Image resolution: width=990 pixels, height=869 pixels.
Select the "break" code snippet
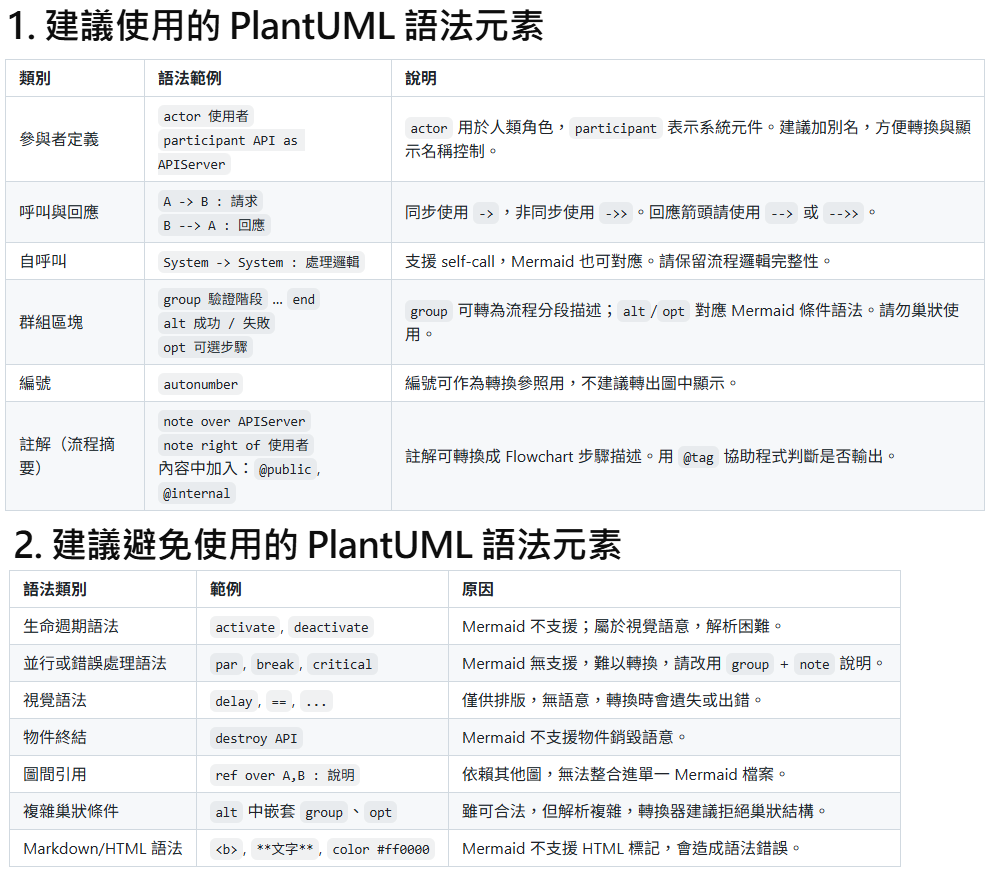[275, 664]
